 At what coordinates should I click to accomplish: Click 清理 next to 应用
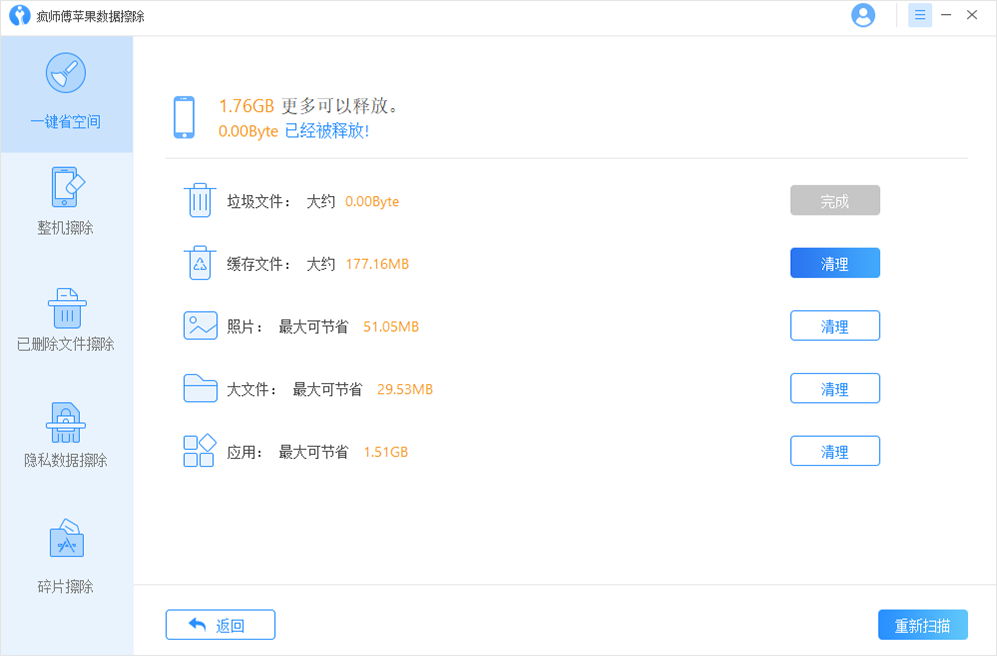point(835,450)
